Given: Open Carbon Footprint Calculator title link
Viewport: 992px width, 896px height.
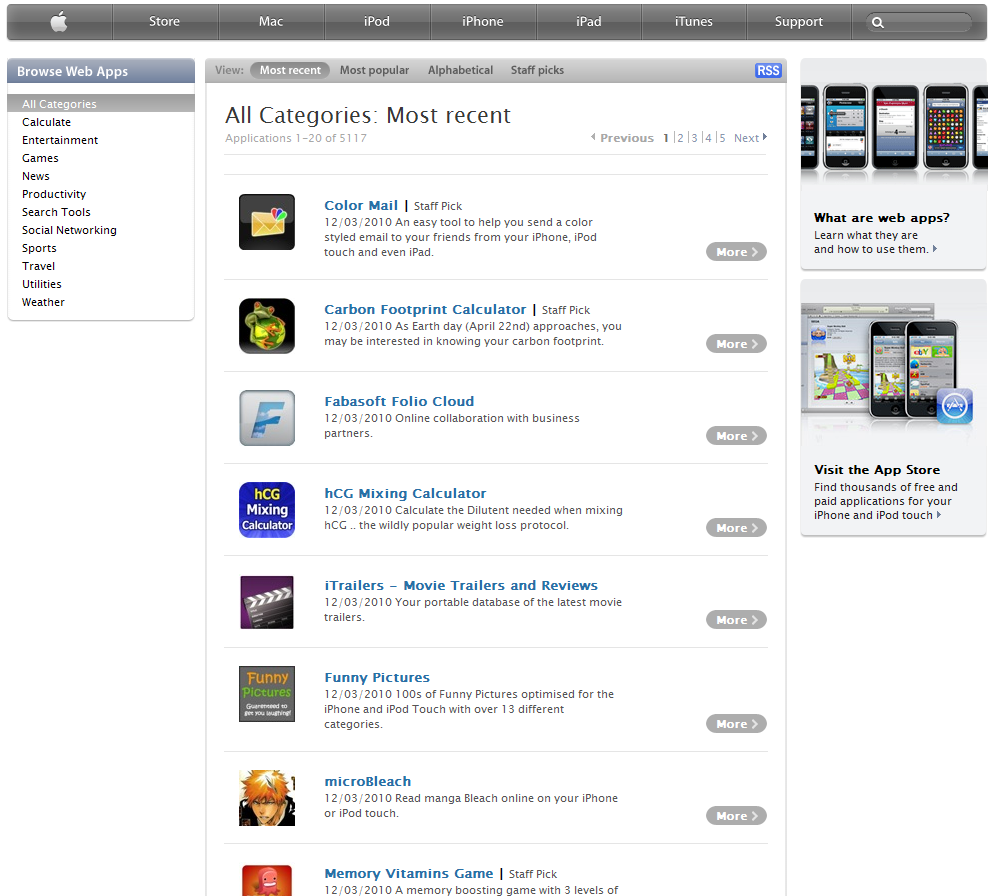Looking at the screenshot, I should click(425, 309).
